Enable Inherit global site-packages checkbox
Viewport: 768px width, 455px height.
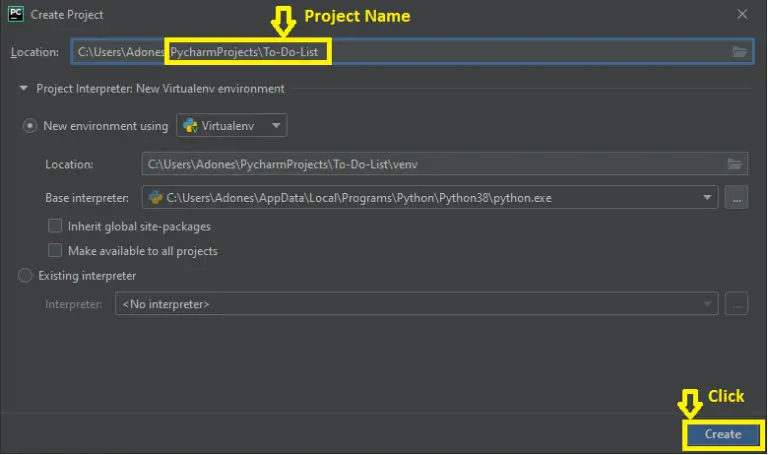[x=55, y=226]
